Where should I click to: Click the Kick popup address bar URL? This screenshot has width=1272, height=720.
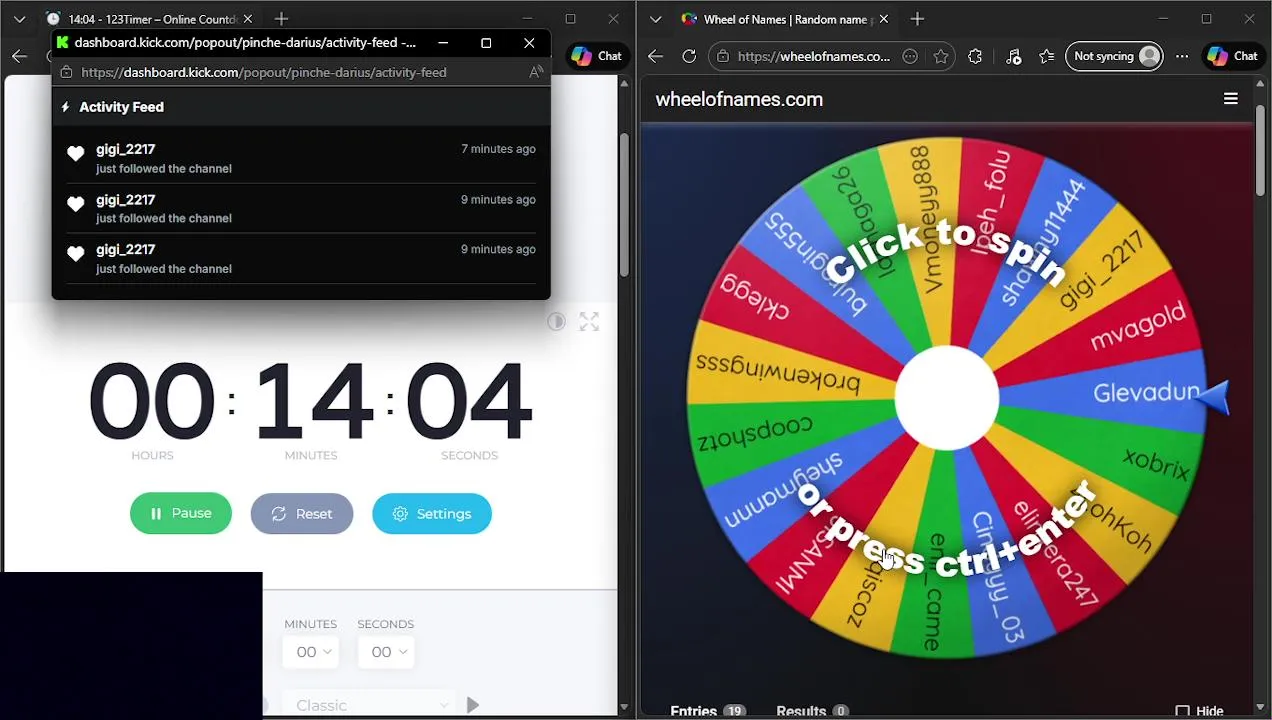point(264,72)
